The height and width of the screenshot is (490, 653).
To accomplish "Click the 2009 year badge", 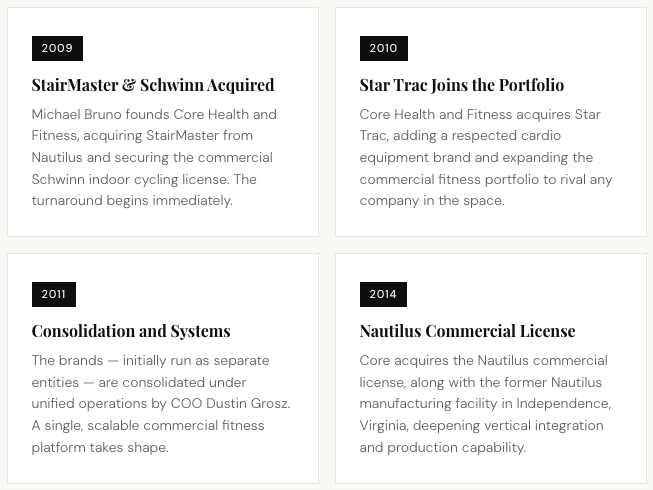I will (57, 48).
